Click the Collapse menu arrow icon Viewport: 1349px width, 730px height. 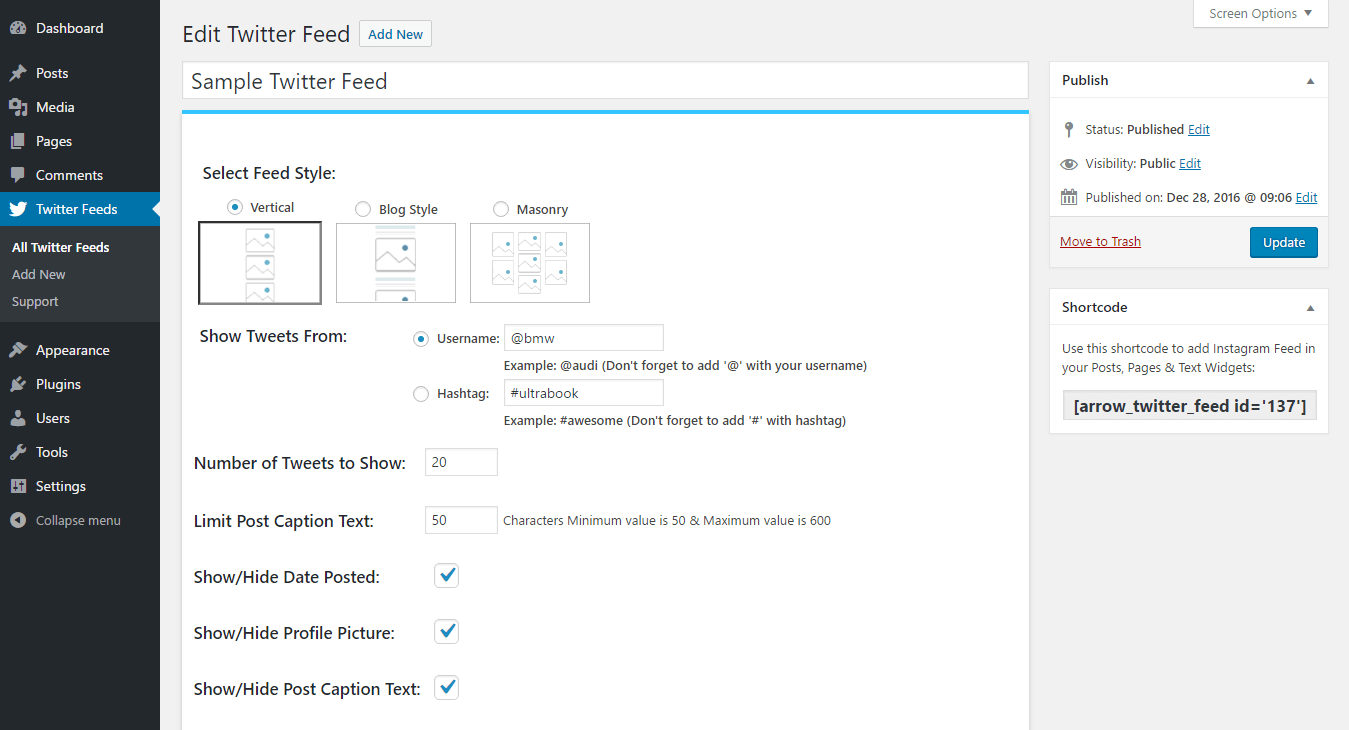click(x=18, y=520)
